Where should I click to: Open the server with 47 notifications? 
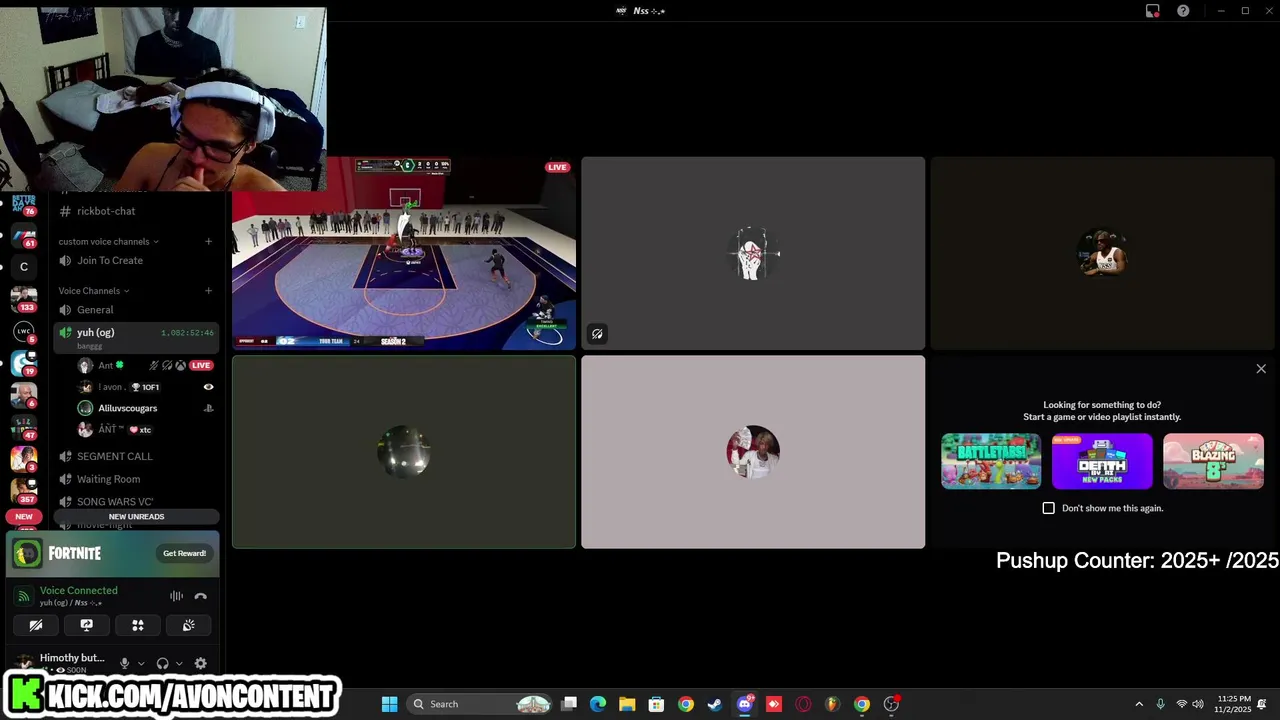click(x=24, y=427)
